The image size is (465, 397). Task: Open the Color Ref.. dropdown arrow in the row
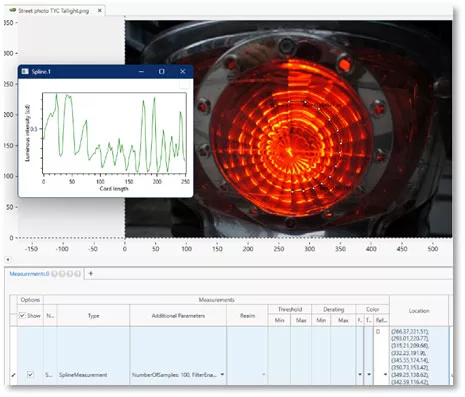click(386, 374)
